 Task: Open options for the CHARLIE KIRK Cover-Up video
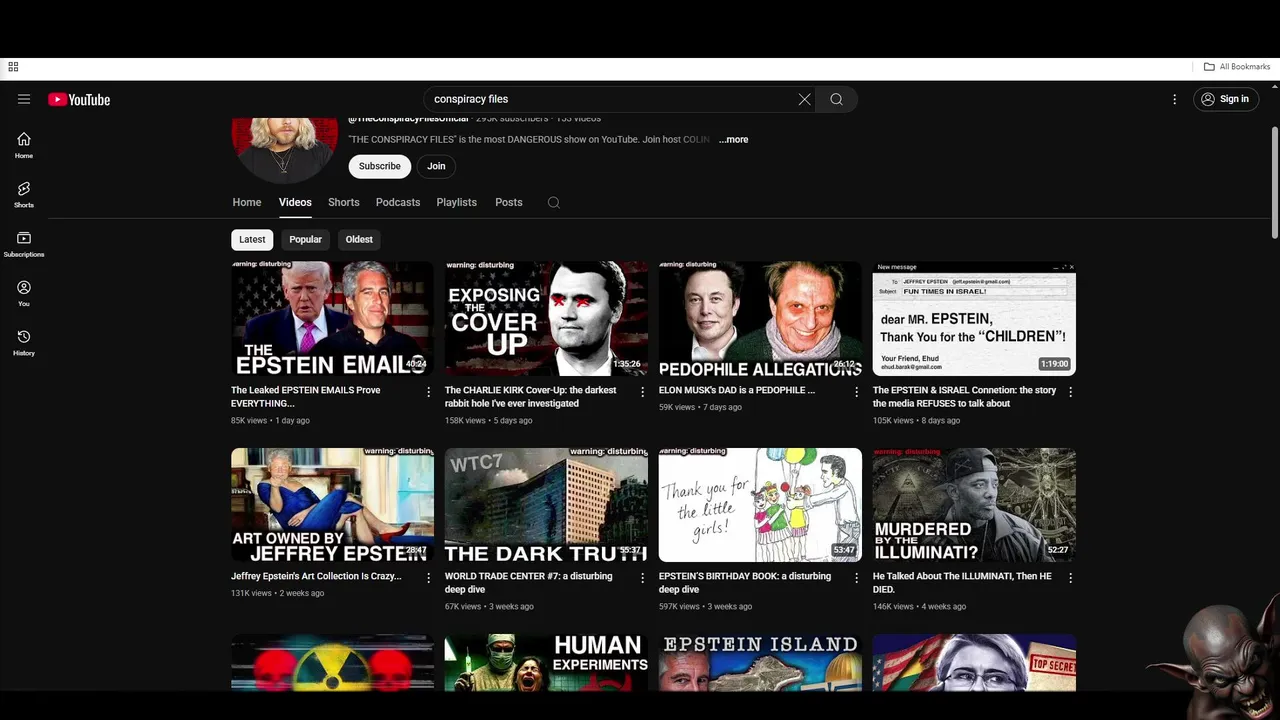pos(642,392)
